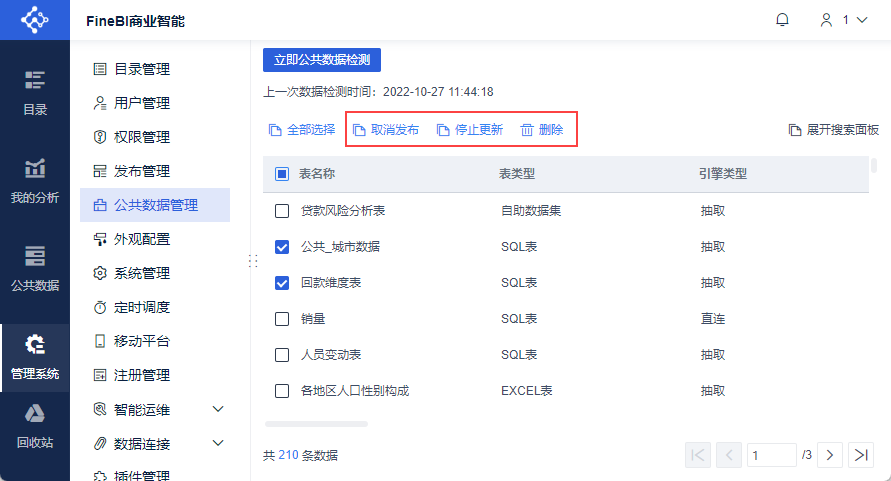Open 公共数据 in the left navigation

tap(35, 268)
